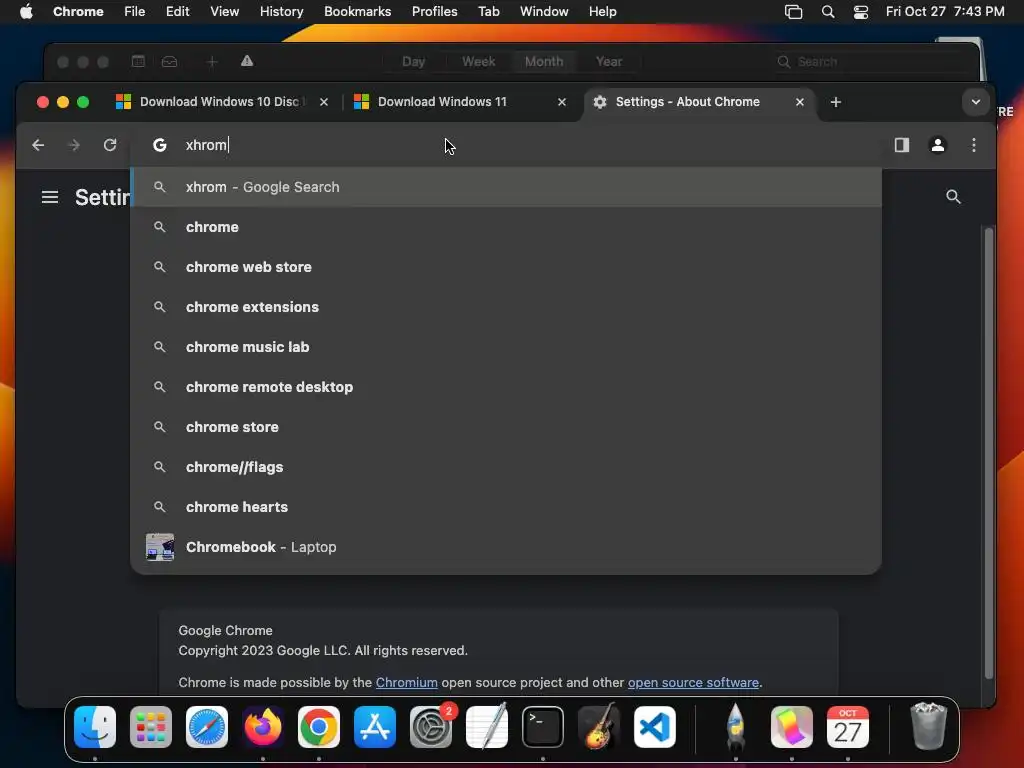This screenshot has height=768, width=1024.
Task: Open the Chrome side panel
Action: 902,145
